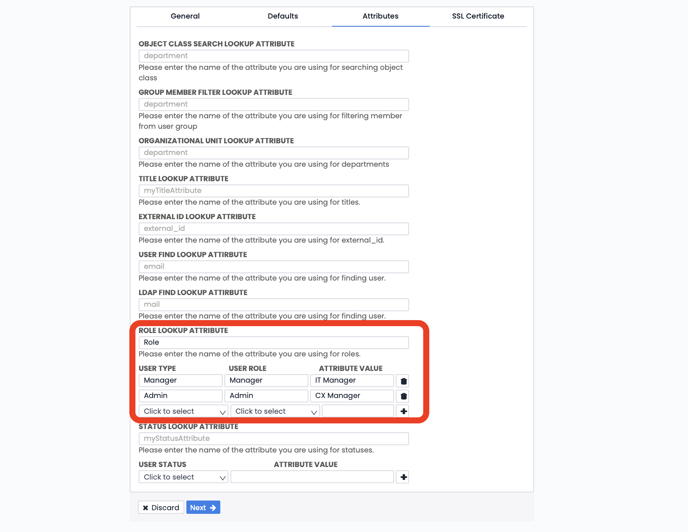Delete the CX Manager role mapping row
The height and width of the screenshot is (532, 688).
point(404,396)
